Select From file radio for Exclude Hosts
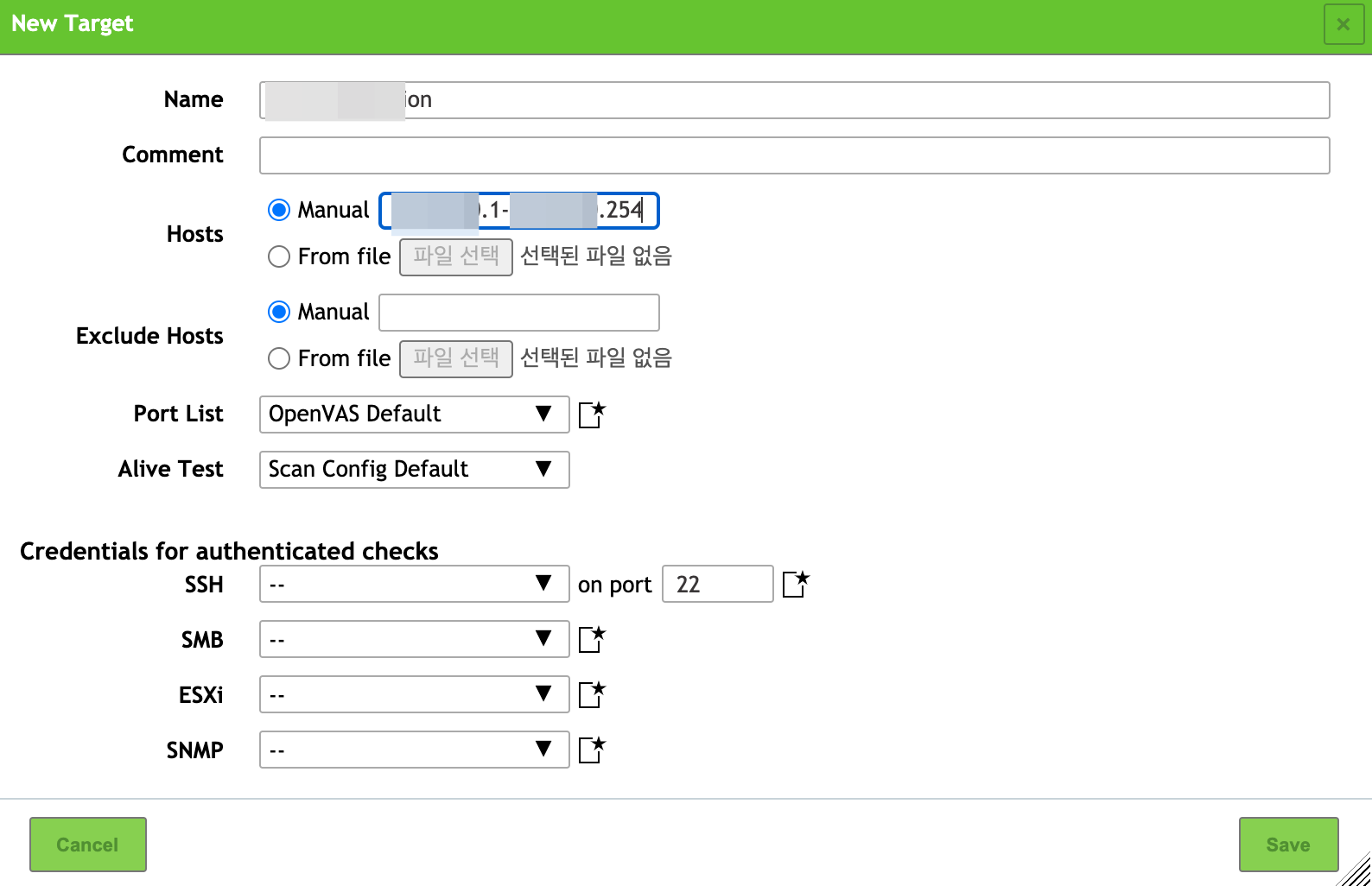The width and height of the screenshot is (1372, 886). [279, 358]
